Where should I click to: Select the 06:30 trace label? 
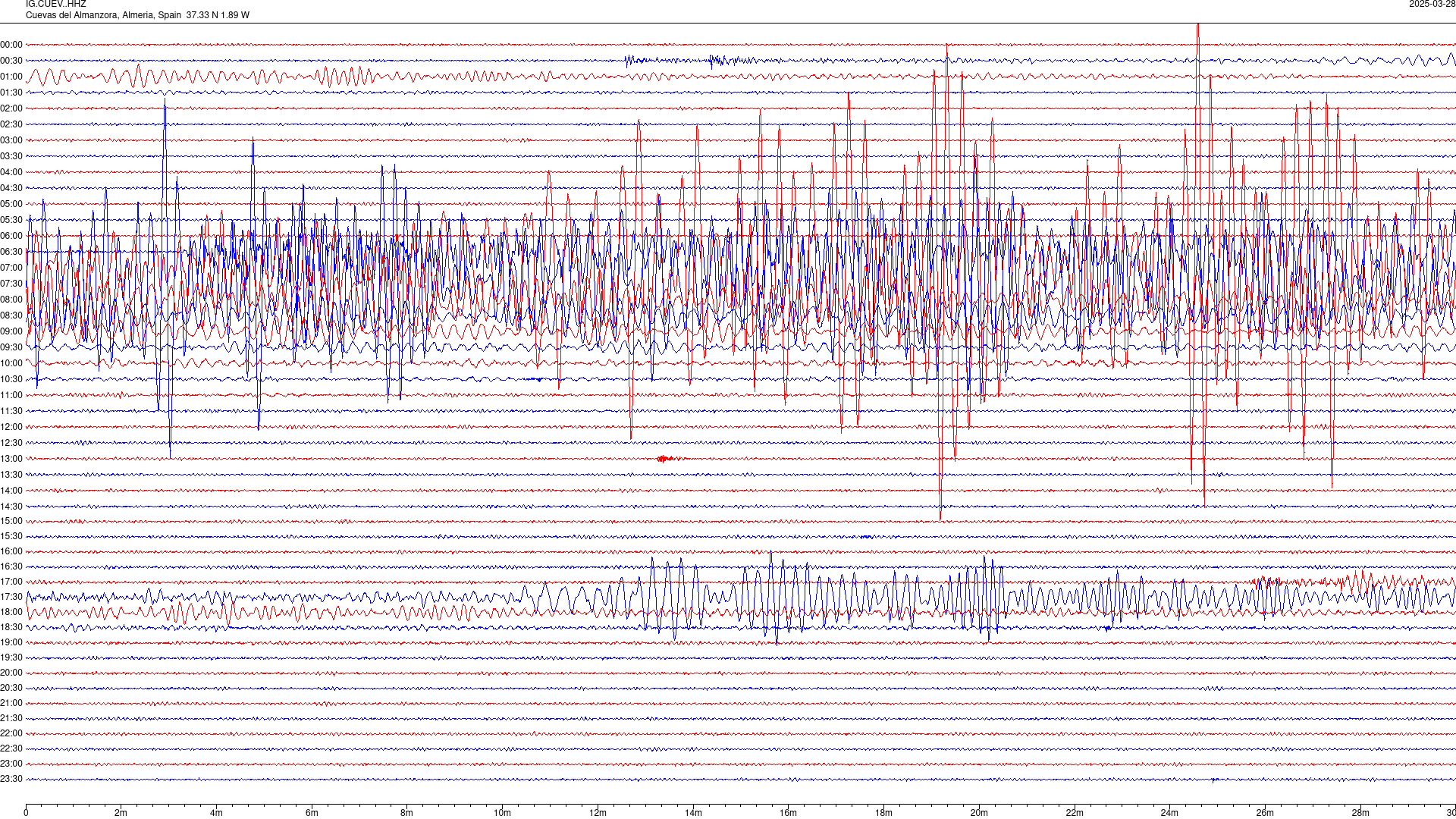(x=11, y=252)
